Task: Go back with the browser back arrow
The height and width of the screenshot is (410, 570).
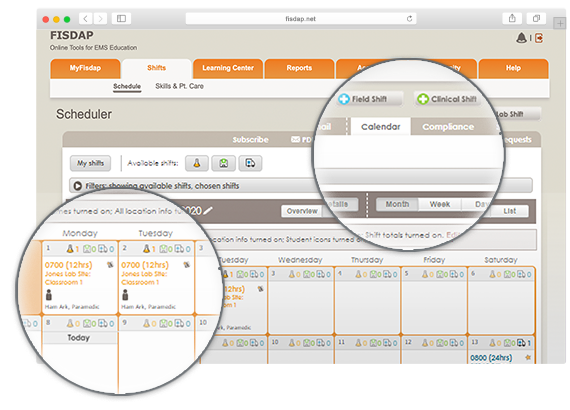Action: coord(86,19)
